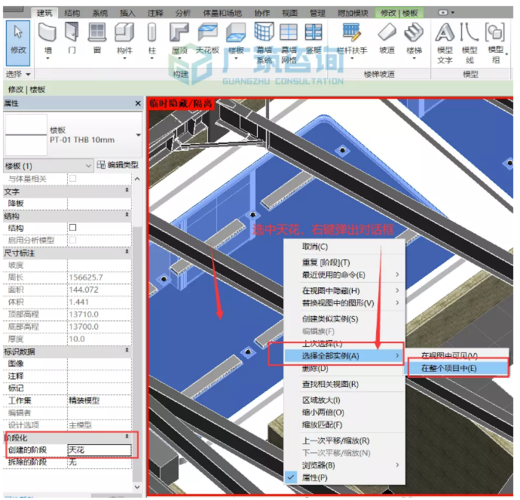This screenshot has width=520, height=500.
Task: Open the 选择 panel dropdown arrow
Action: point(28,74)
